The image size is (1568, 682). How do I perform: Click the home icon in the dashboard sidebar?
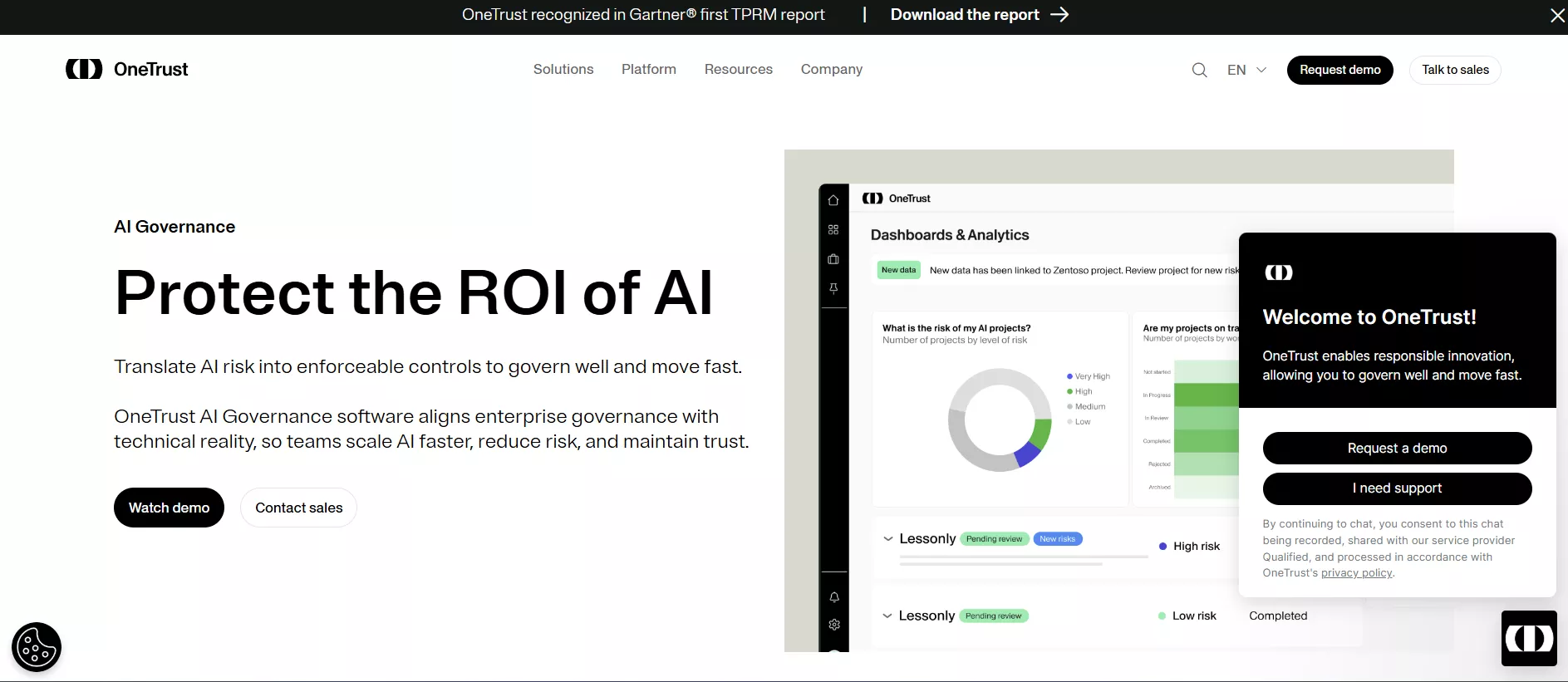pos(833,200)
